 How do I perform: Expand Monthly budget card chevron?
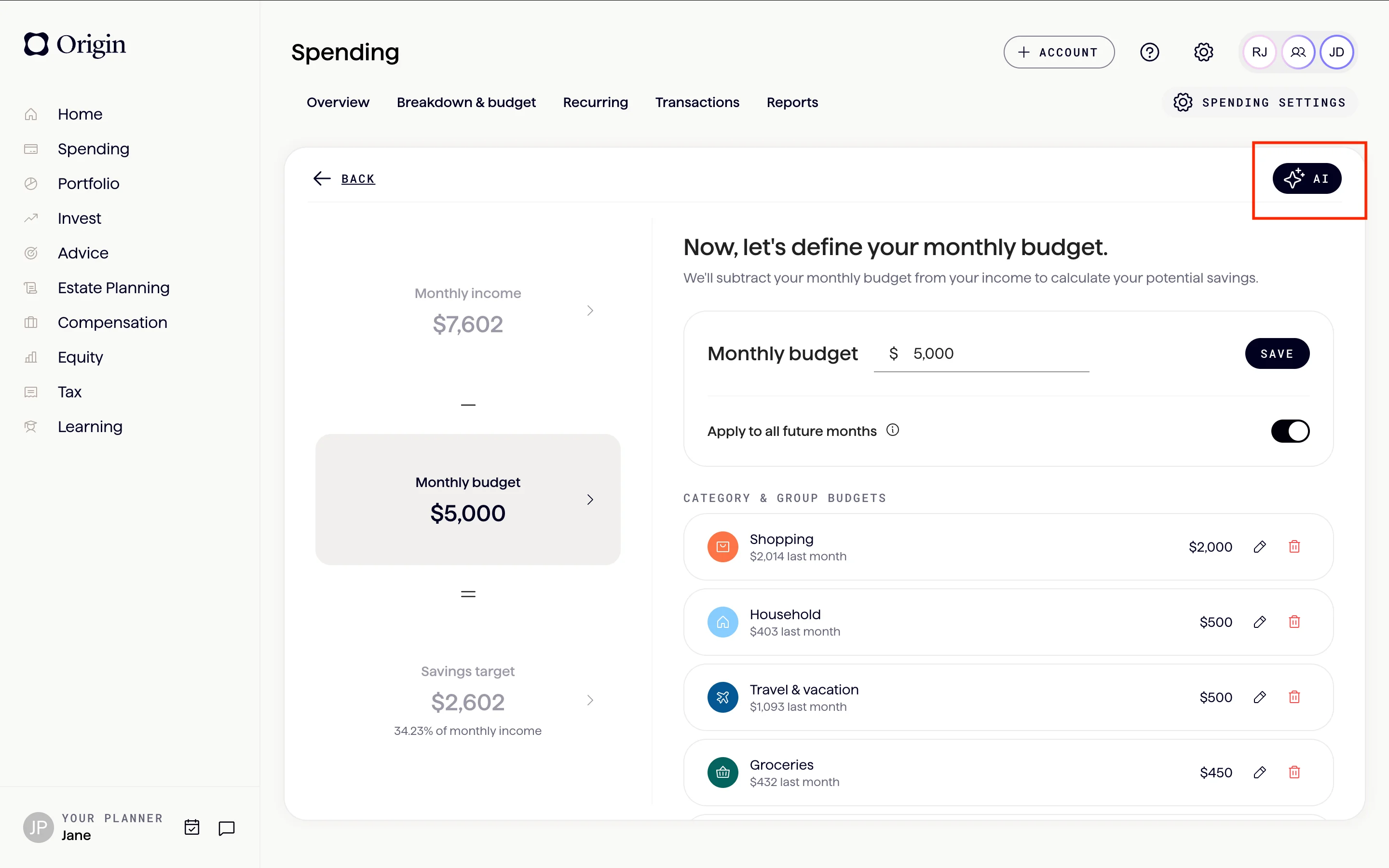pos(590,500)
